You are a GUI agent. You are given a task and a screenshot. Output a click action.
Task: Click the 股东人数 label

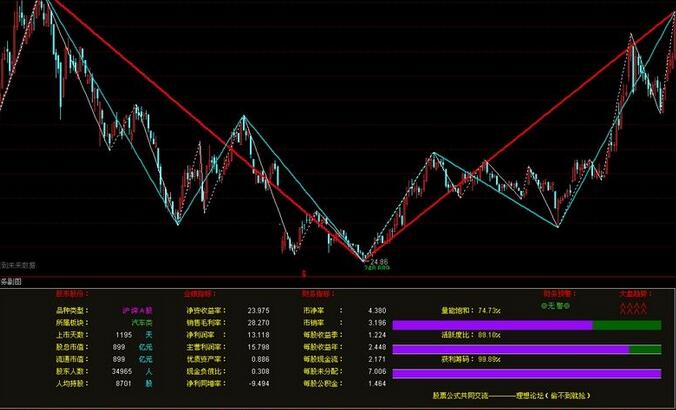(x=70, y=371)
